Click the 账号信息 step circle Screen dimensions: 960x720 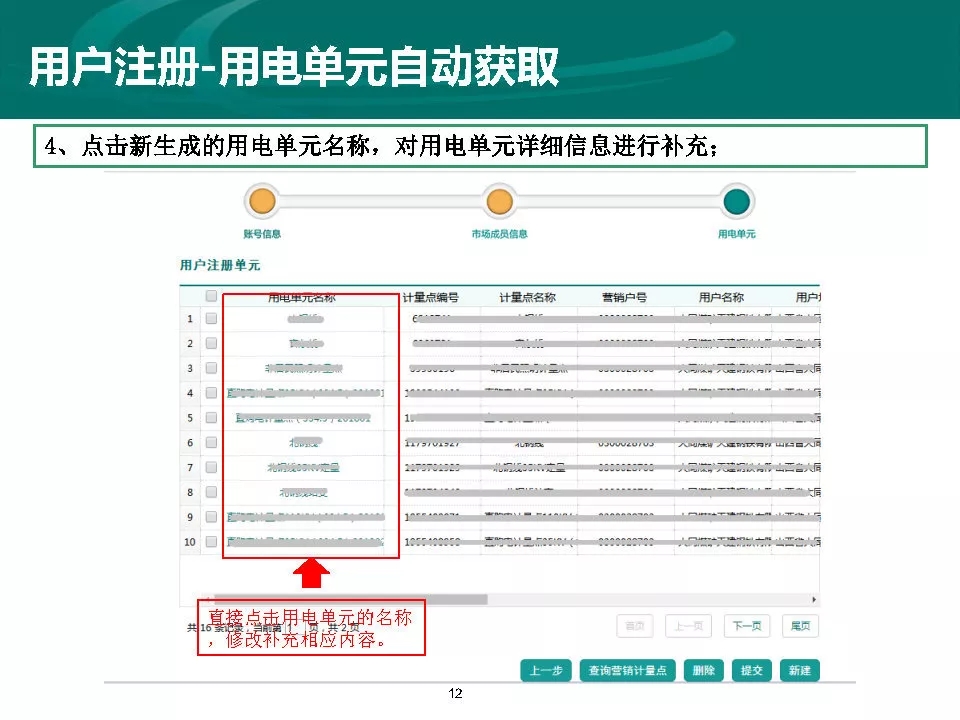click(261, 202)
